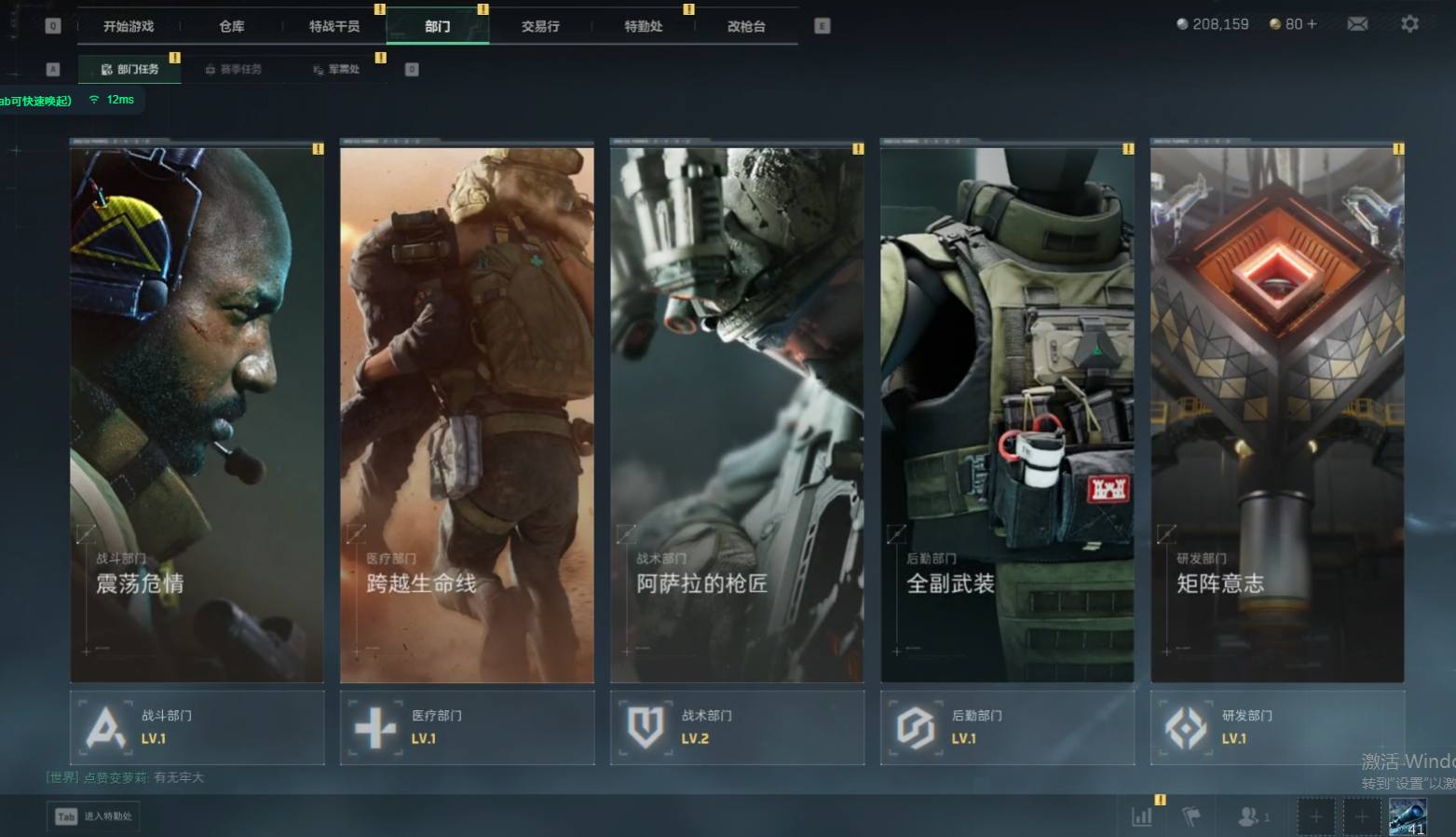Click the 战术部门 shield emblem icon
This screenshot has height=837, width=1456.
(646, 728)
